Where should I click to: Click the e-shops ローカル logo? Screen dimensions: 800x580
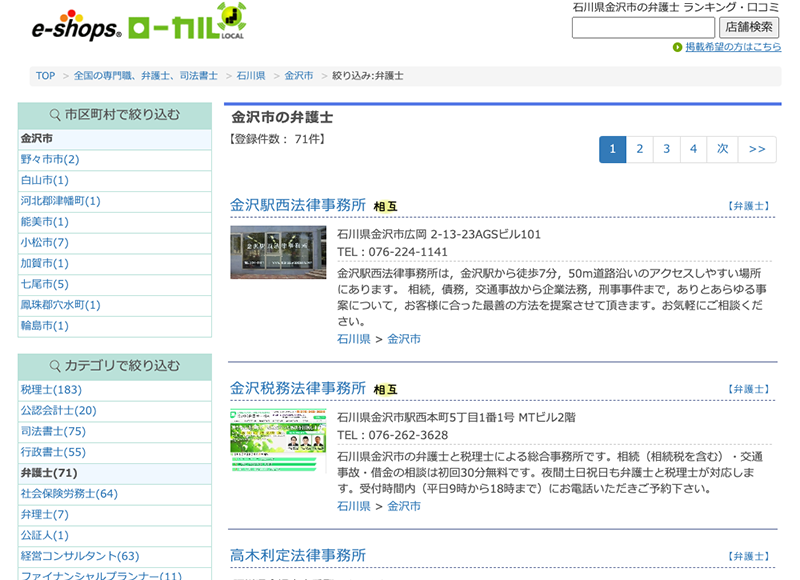[x=139, y=23]
